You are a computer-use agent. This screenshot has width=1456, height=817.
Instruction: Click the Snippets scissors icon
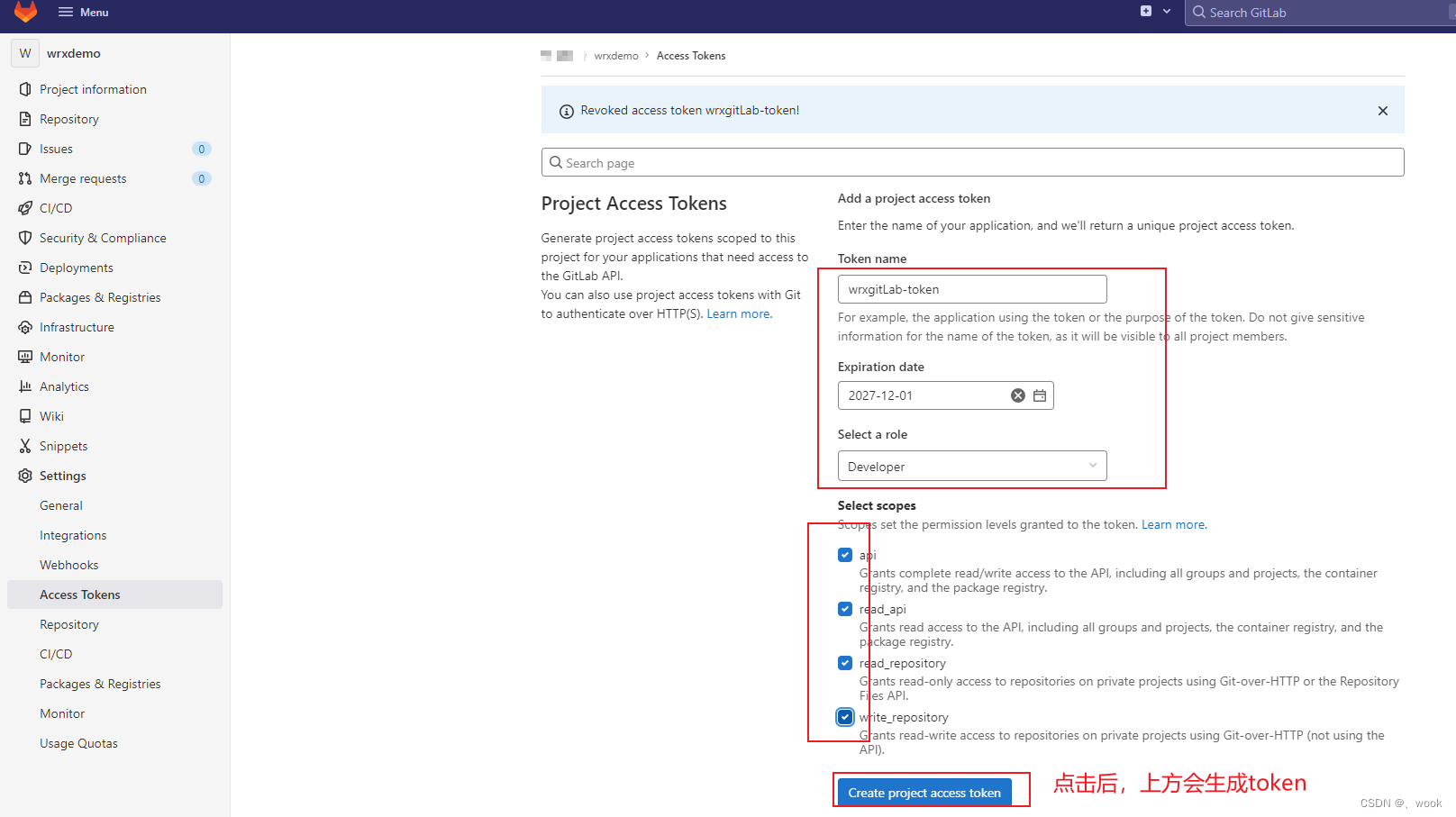25,446
